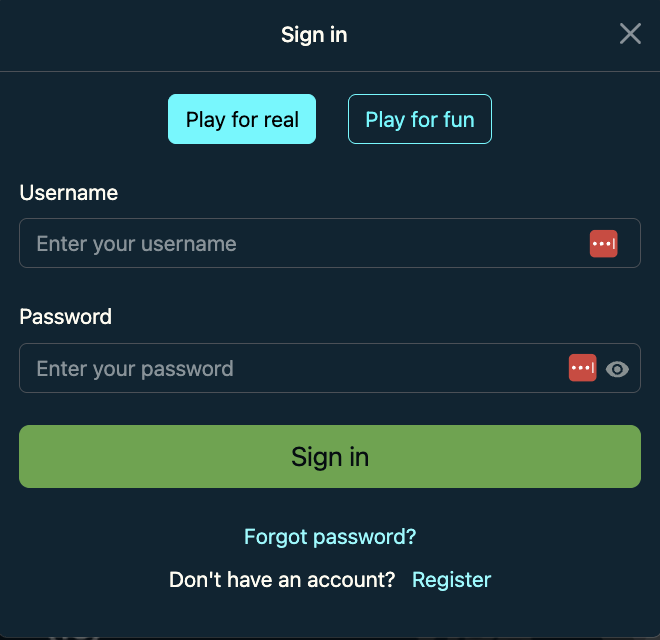Screen dimensions: 660x640
Task: Click the Sign in dialog heading
Action: 314,35
